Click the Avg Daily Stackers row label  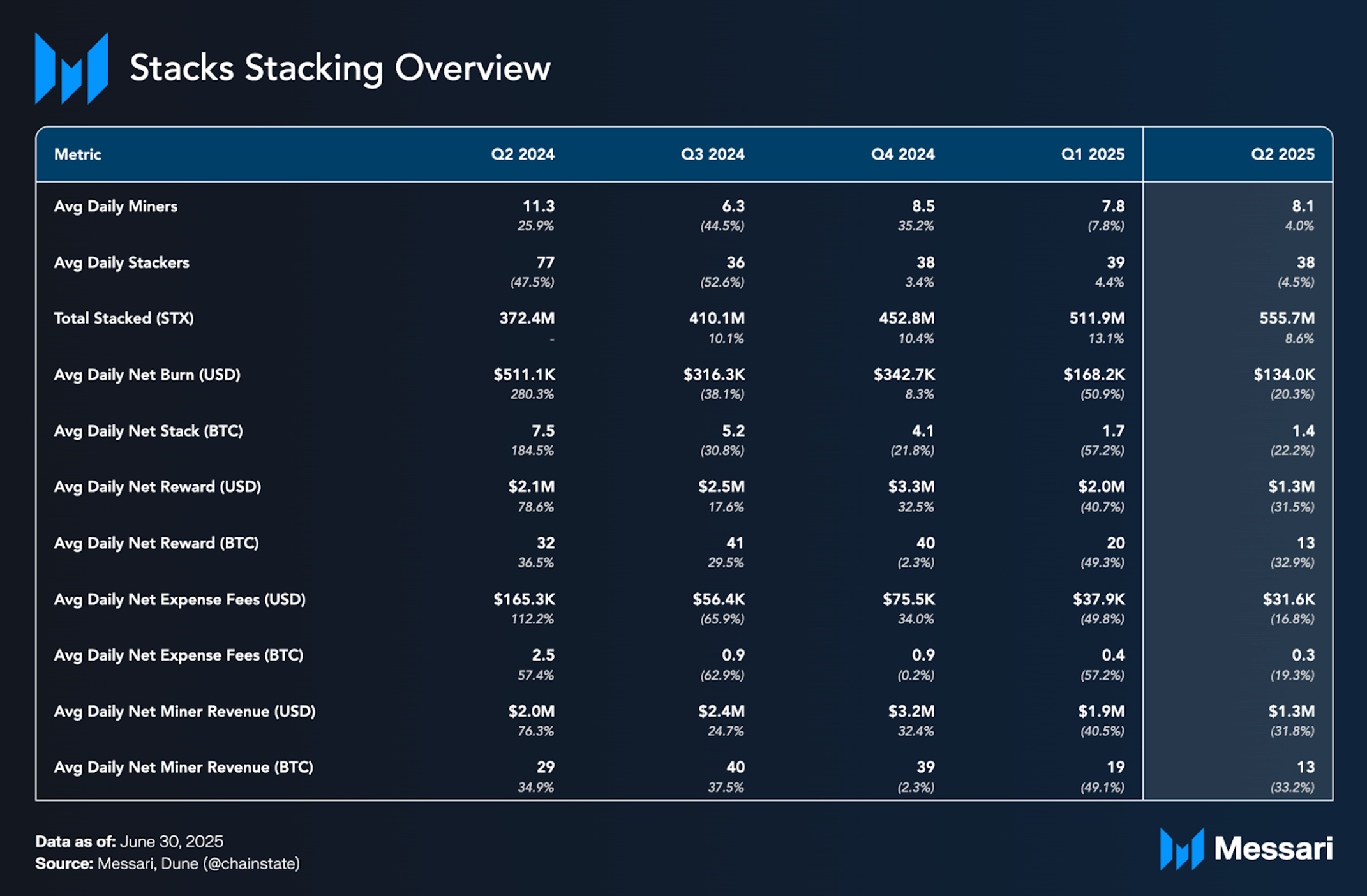pos(121,263)
